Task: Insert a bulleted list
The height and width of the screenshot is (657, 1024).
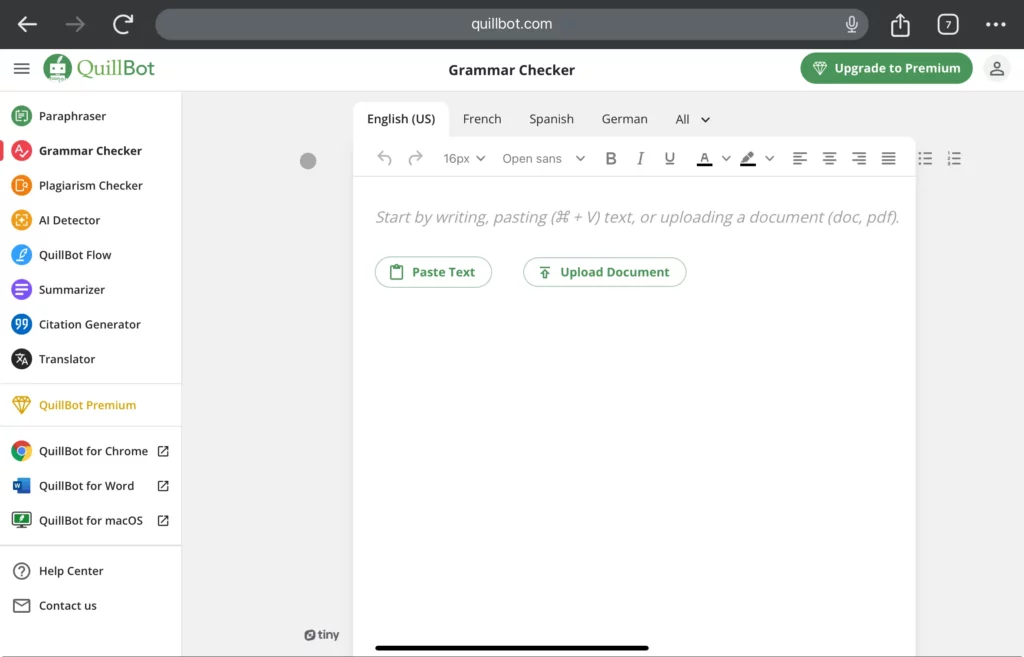Action: click(x=925, y=158)
